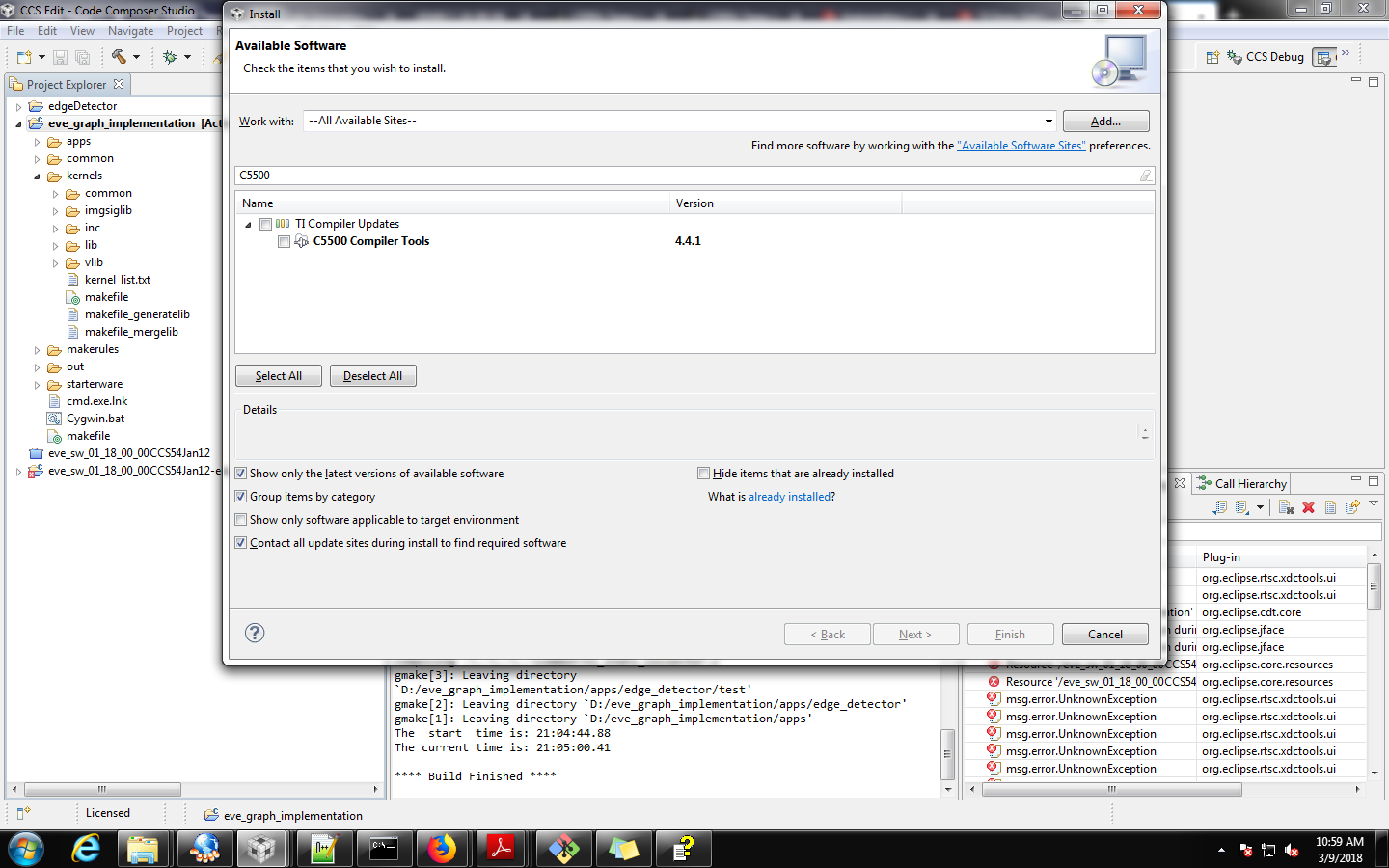Click the Select All button
Viewport: 1389px width, 868px height.
coord(279,376)
